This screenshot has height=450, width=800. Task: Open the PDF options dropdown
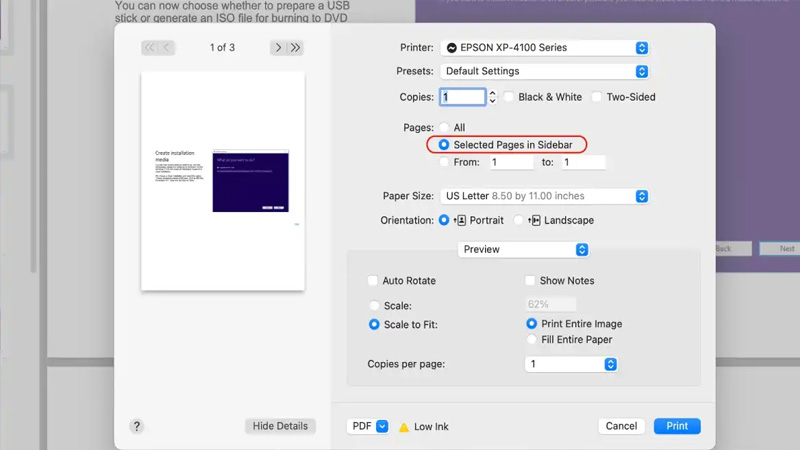[367, 426]
